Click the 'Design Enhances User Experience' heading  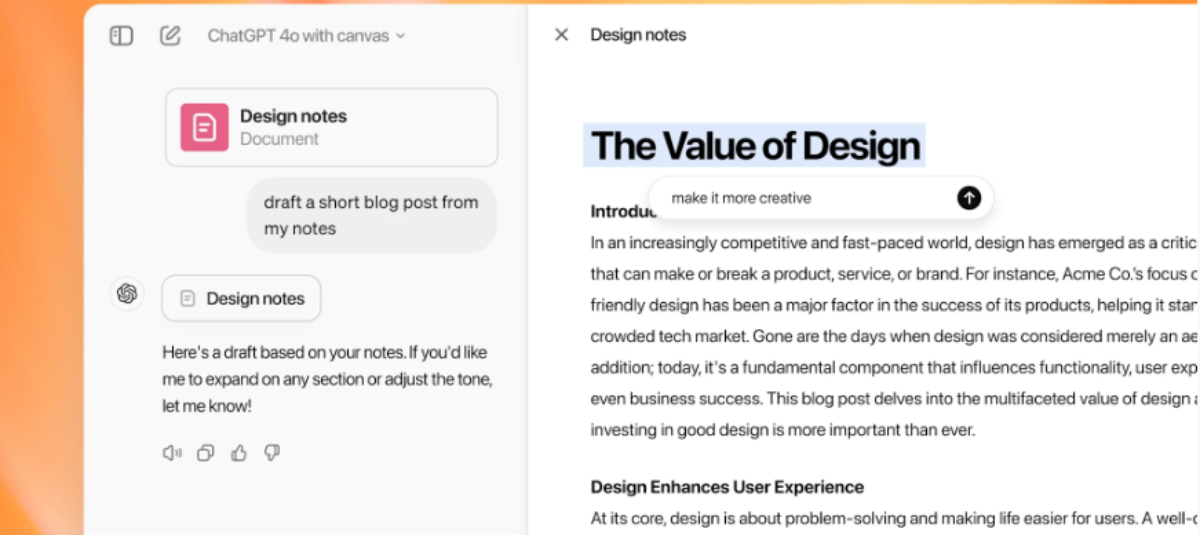pos(727,487)
